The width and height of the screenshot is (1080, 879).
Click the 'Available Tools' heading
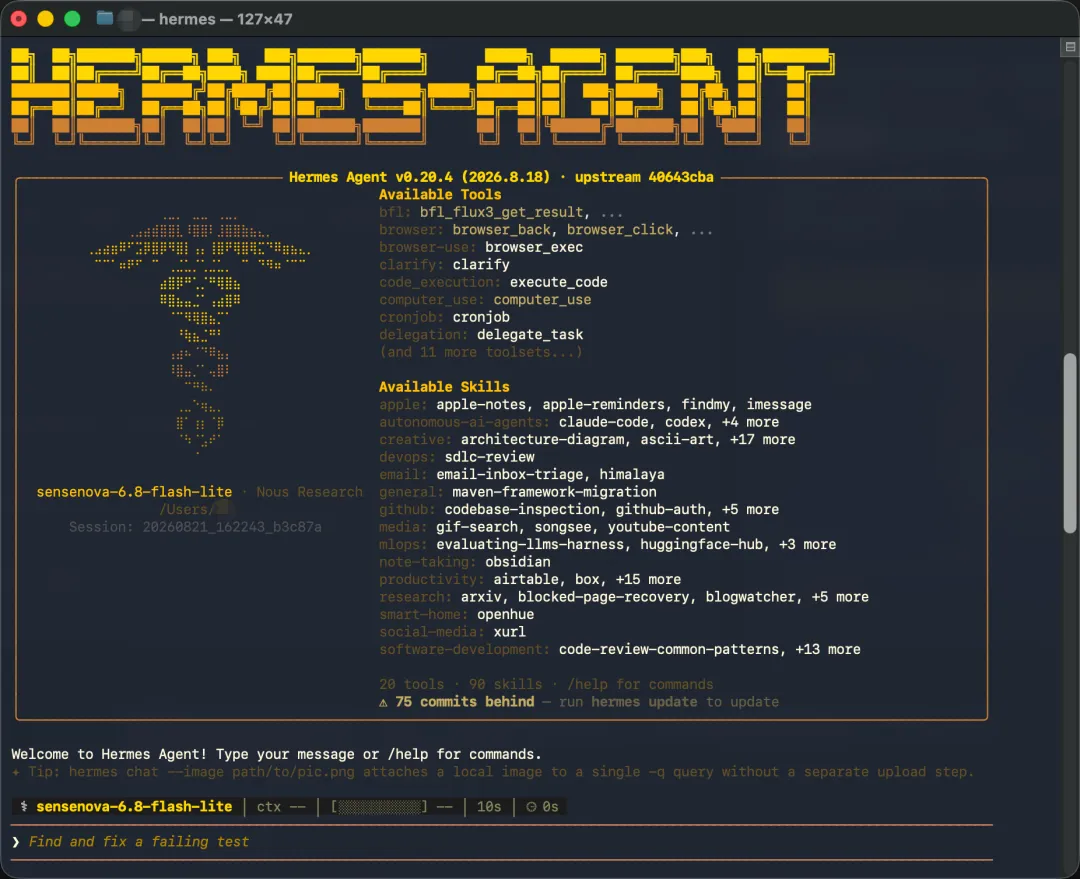click(x=439, y=194)
